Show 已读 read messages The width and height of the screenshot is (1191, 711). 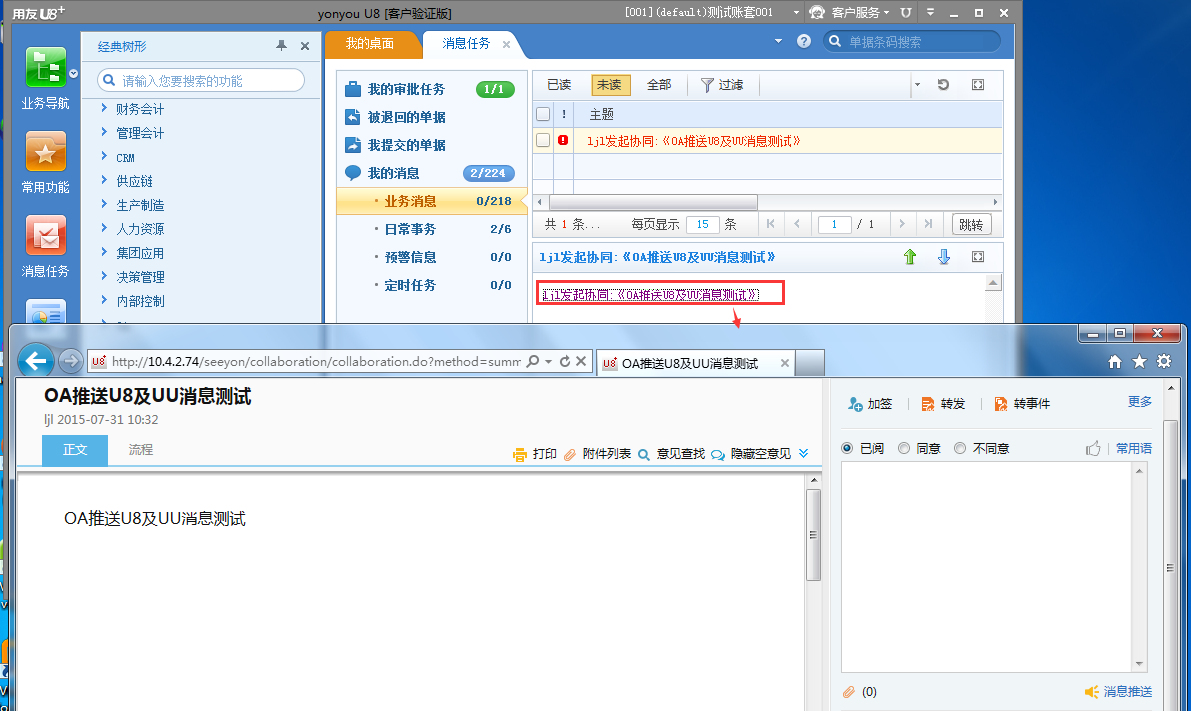point(559,85)
